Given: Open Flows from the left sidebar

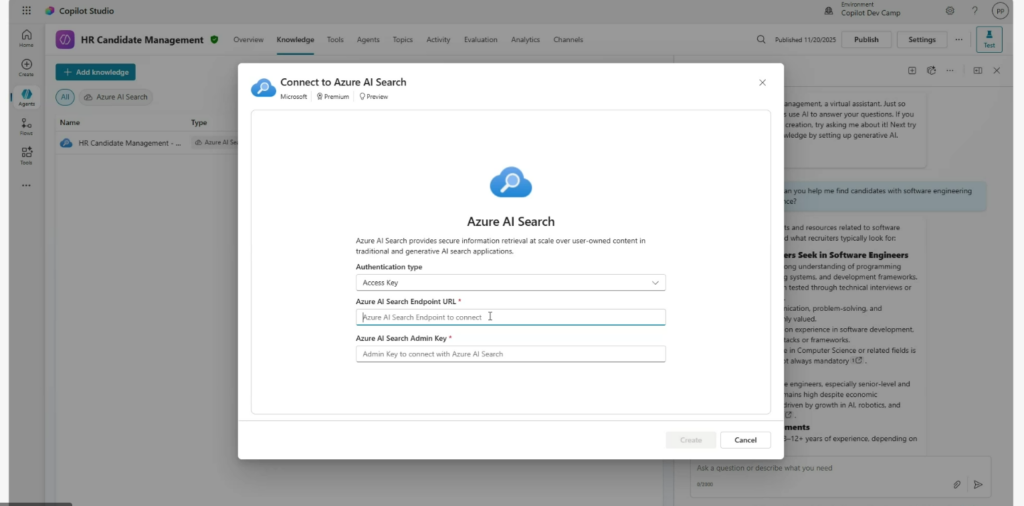Looking at the screenshot, I should (26, 126).
